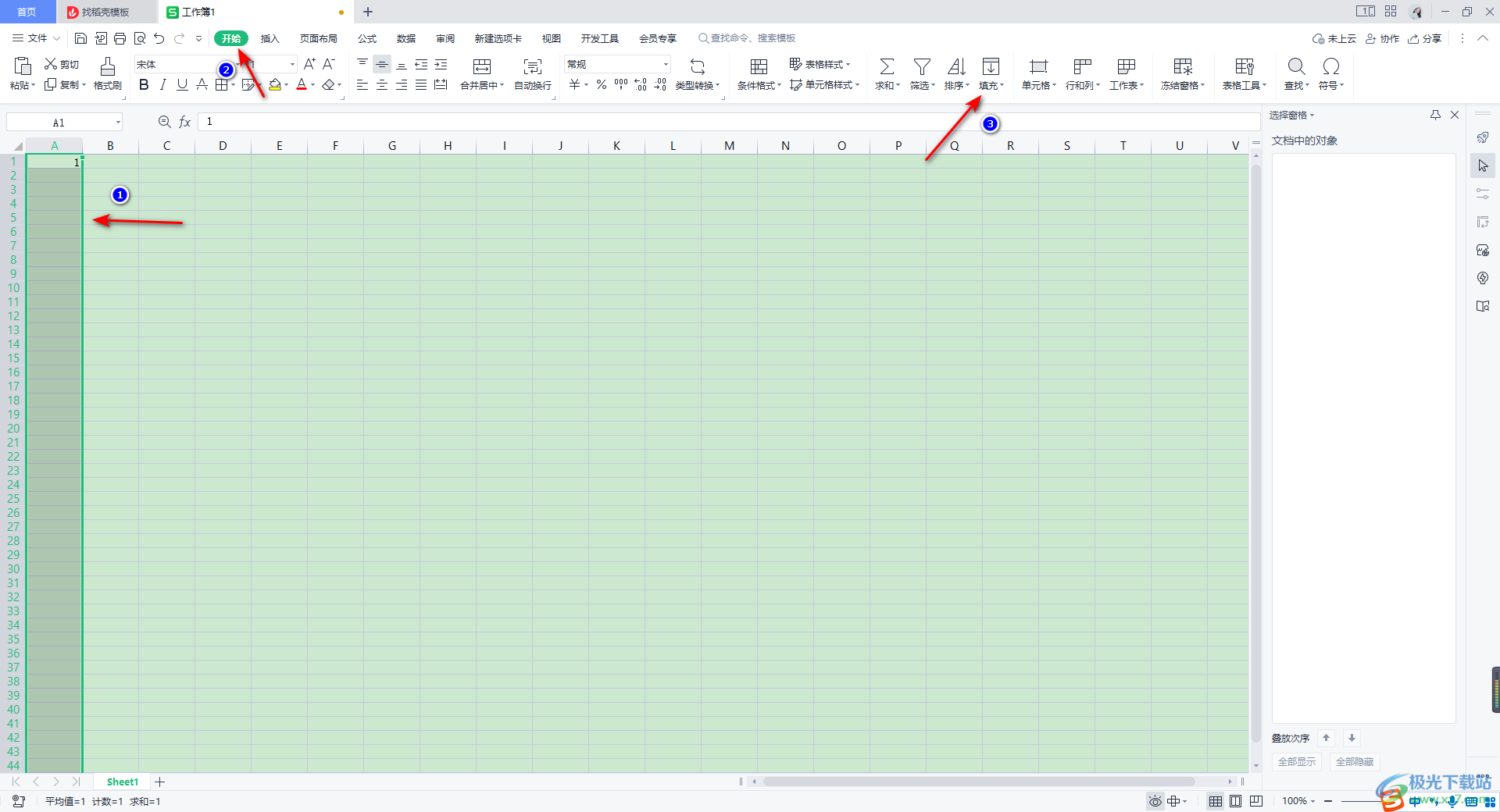This screenshot has height=812, width=1500.
Task: Open Print Preview icon
Action: click(140, 38)
